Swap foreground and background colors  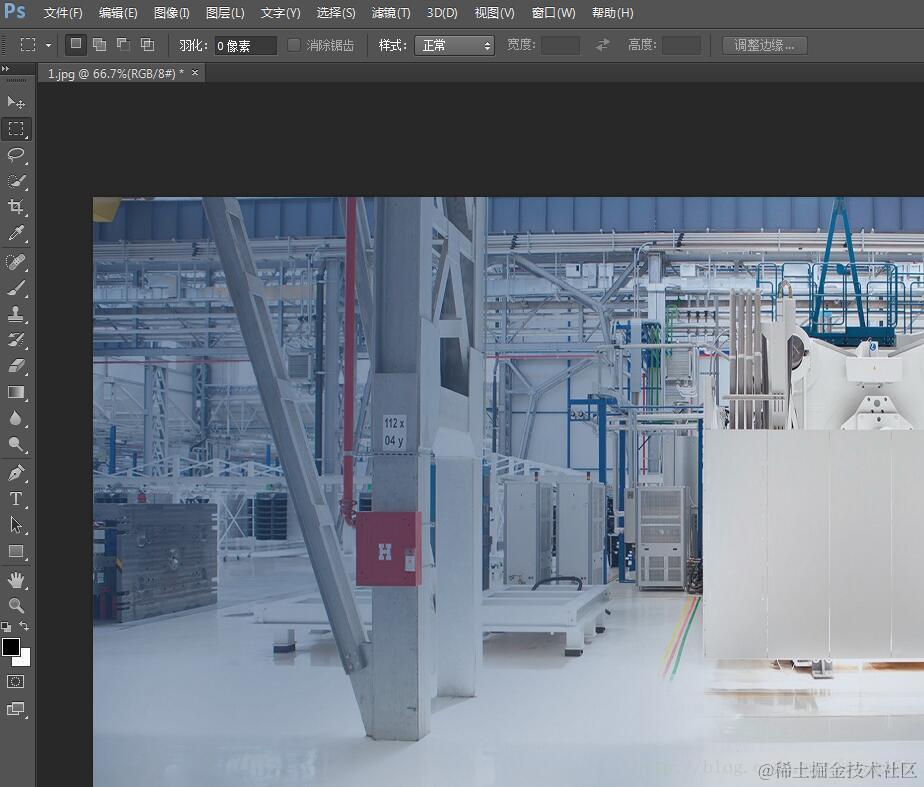pyautogui.click(x=24, y=626)
